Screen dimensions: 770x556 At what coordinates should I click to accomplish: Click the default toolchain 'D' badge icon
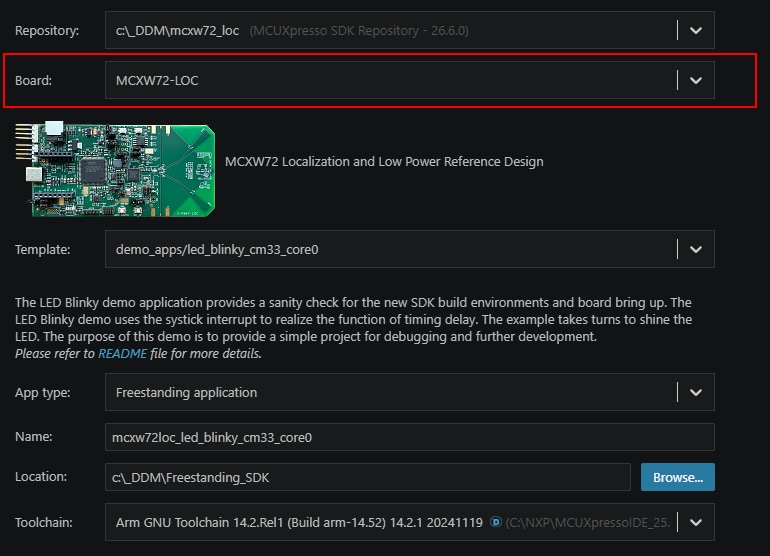point(495,522)
